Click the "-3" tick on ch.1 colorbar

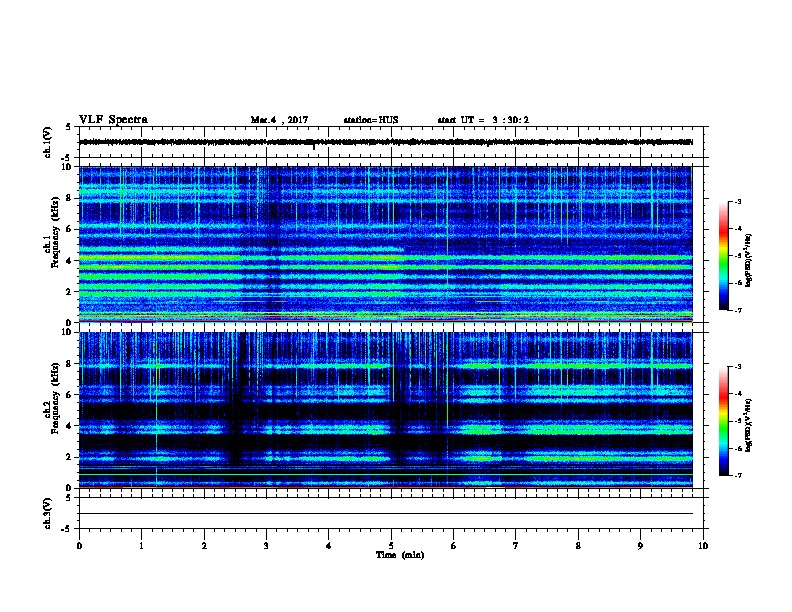coord(737,201)
